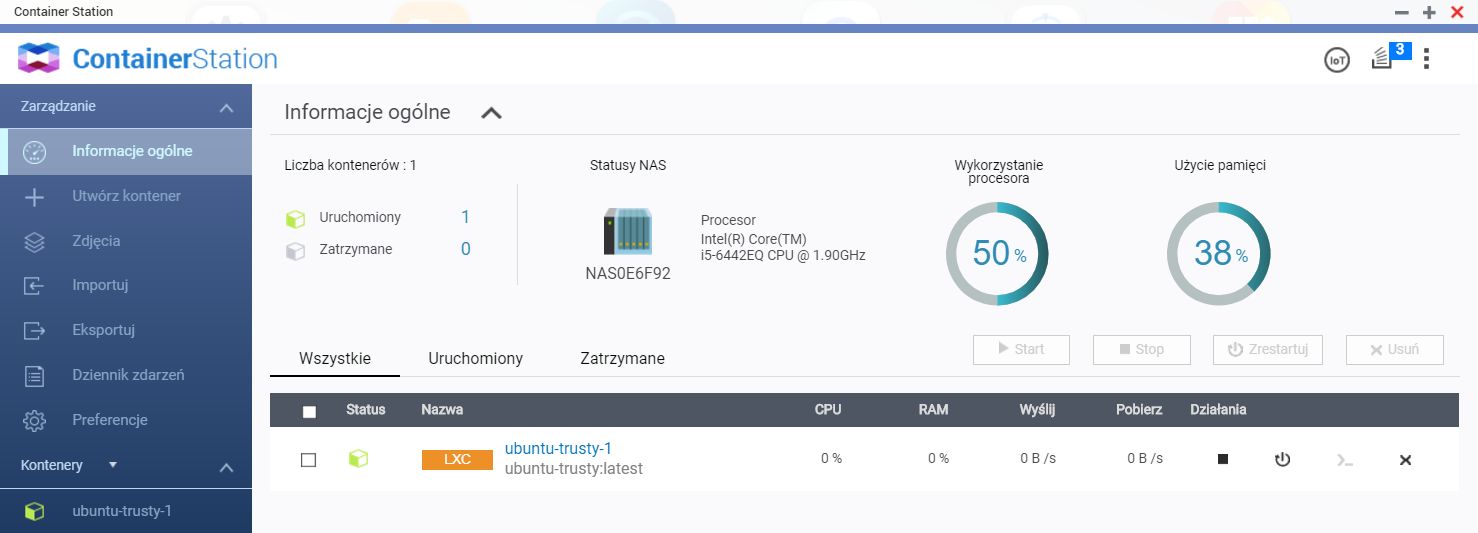The height and width of the screenshot is (533, 1478).
Task: Click the export arrow icon beside Eksportuj
Action: 34,330
